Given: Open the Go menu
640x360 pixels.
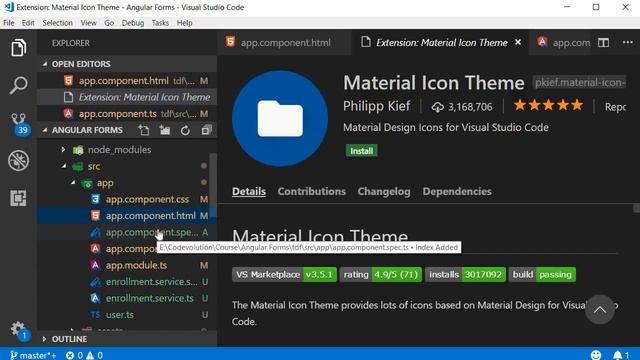Looking at the screenshot, I should pos(109,23).
